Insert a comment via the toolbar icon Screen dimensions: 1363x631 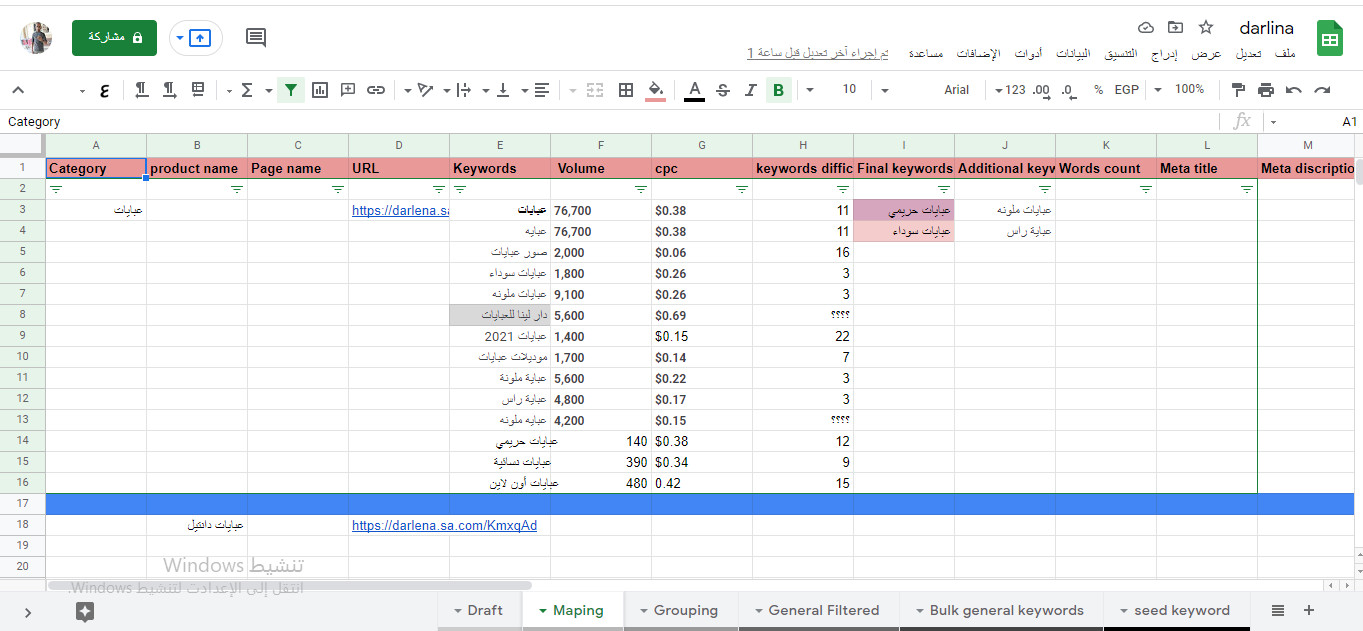(x=348, y=89)
